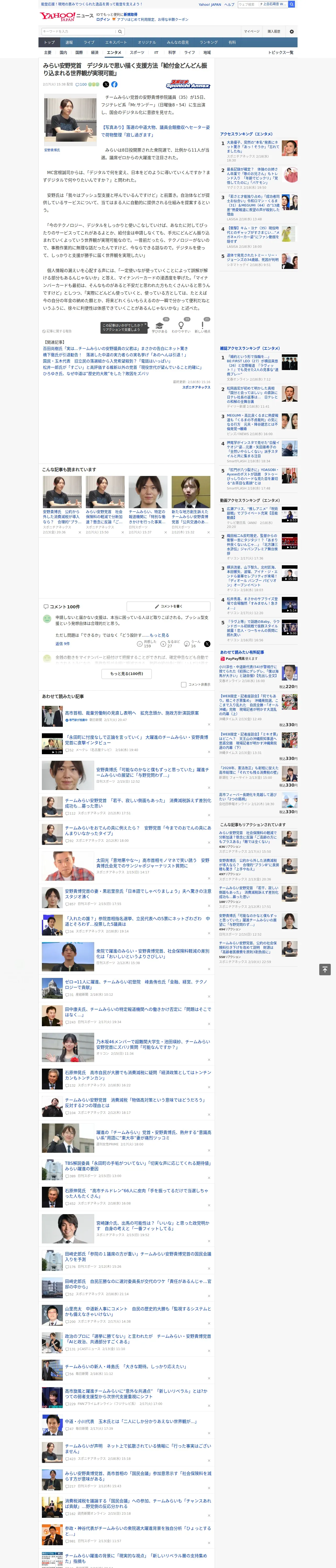Select the 国内 category
The height and width of the screenshot is (1568, 336).
tap(63, 52)
